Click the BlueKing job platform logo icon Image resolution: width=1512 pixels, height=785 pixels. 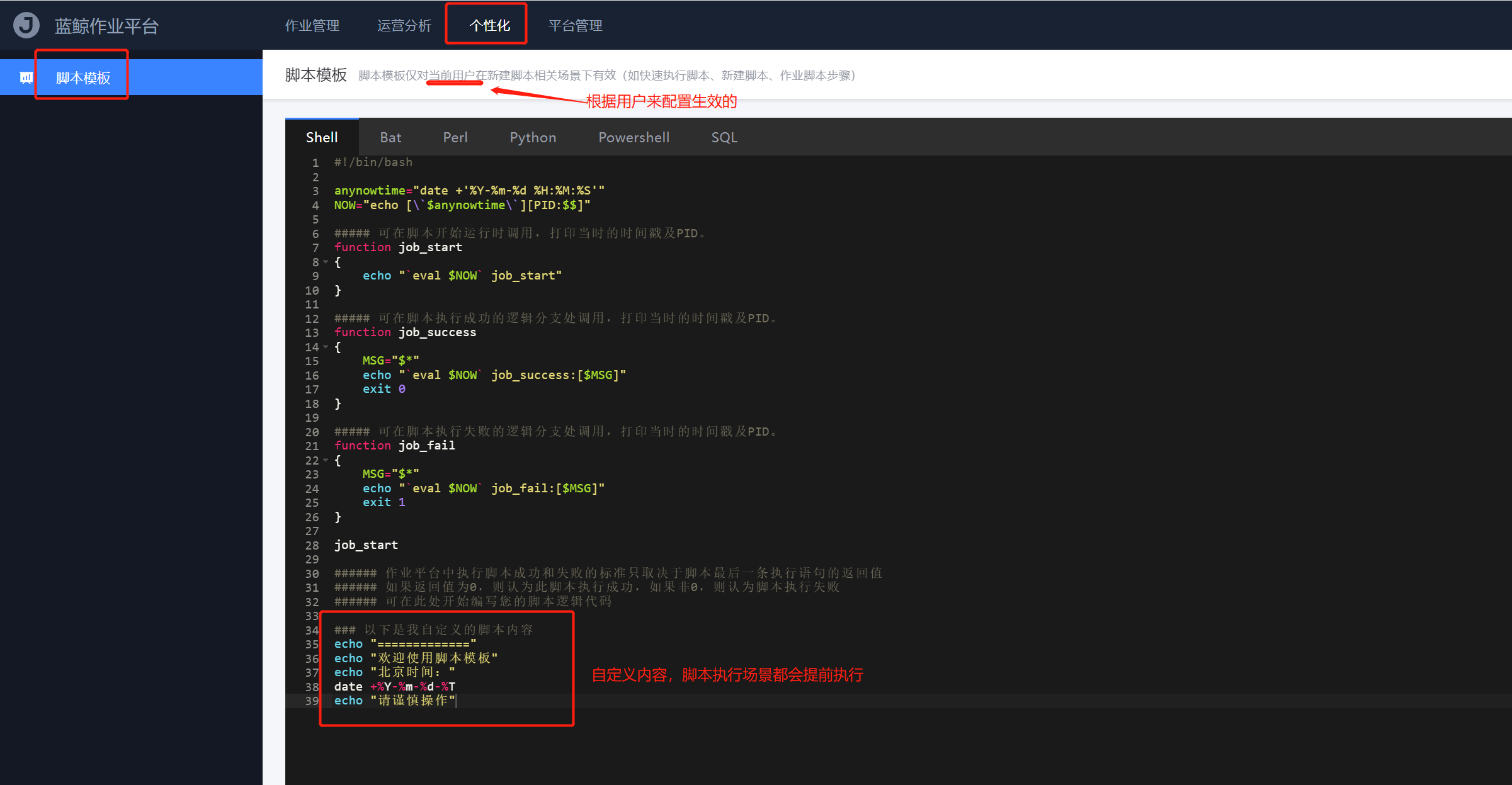point(26,25)
